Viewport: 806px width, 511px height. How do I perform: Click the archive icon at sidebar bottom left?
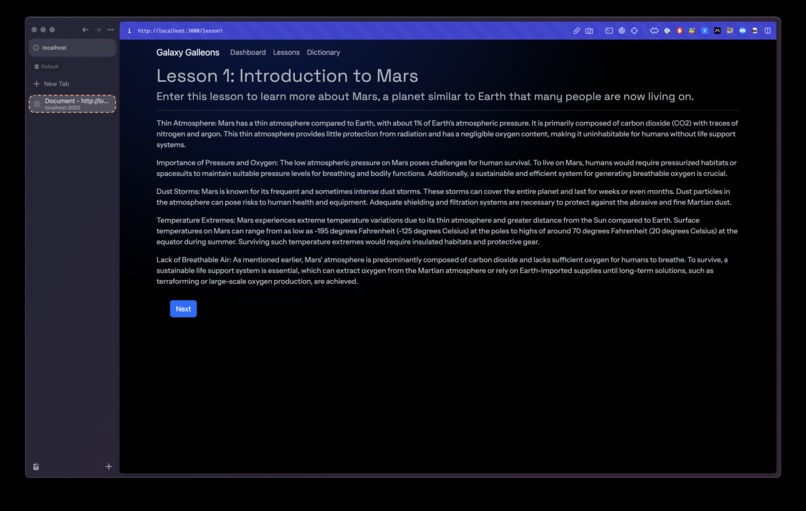click(x=36, y=467)
